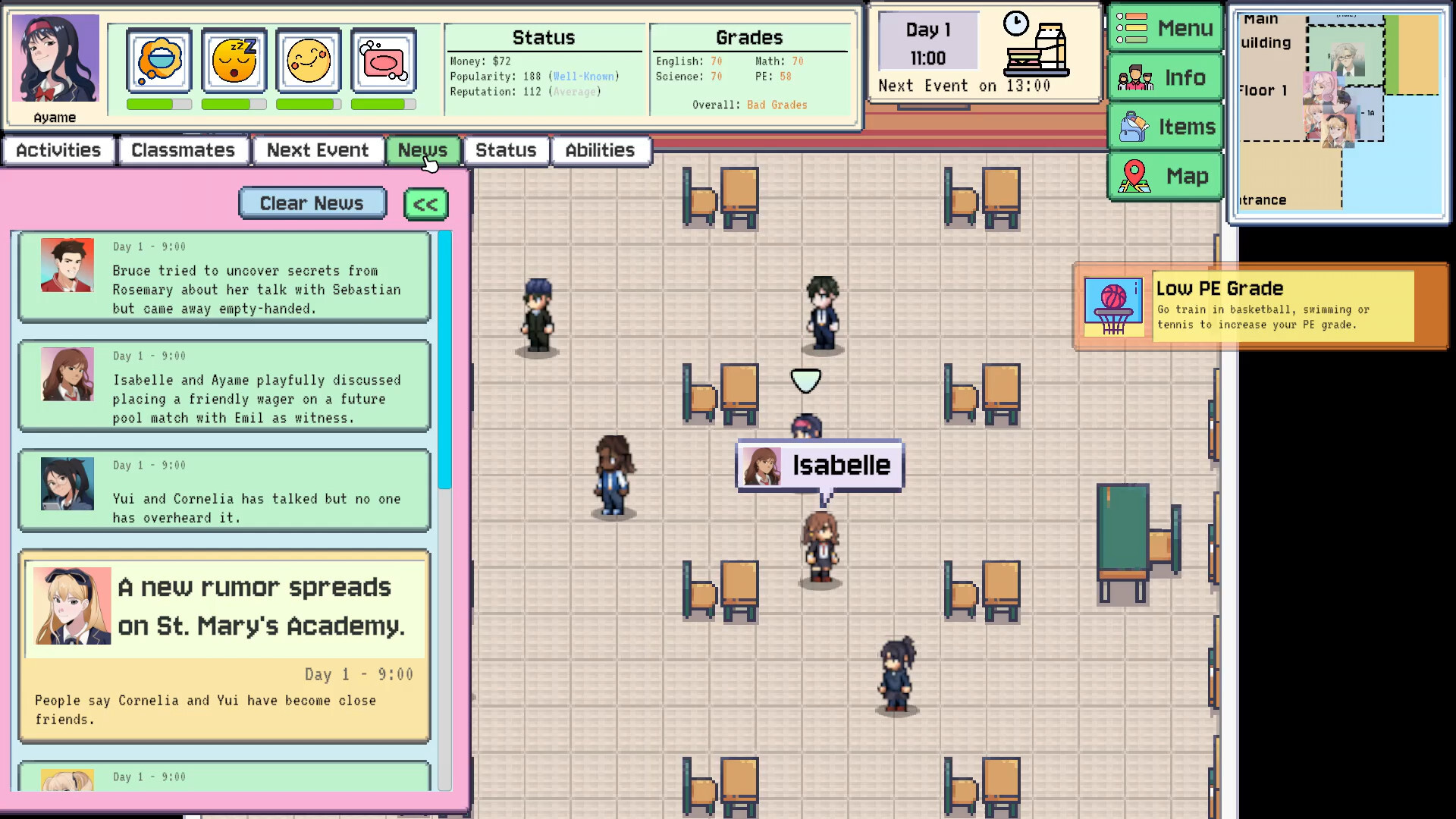Click the Bruce uncover secrets news entry

[224, 277]
